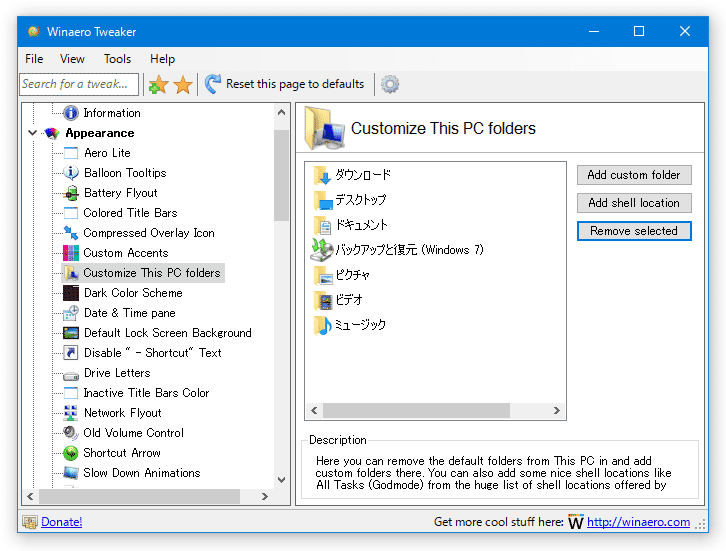This screenshot has height=551, width=726.
Task: Click the Default Lock Screen Background icon
Action: click(x=71, y=333)
